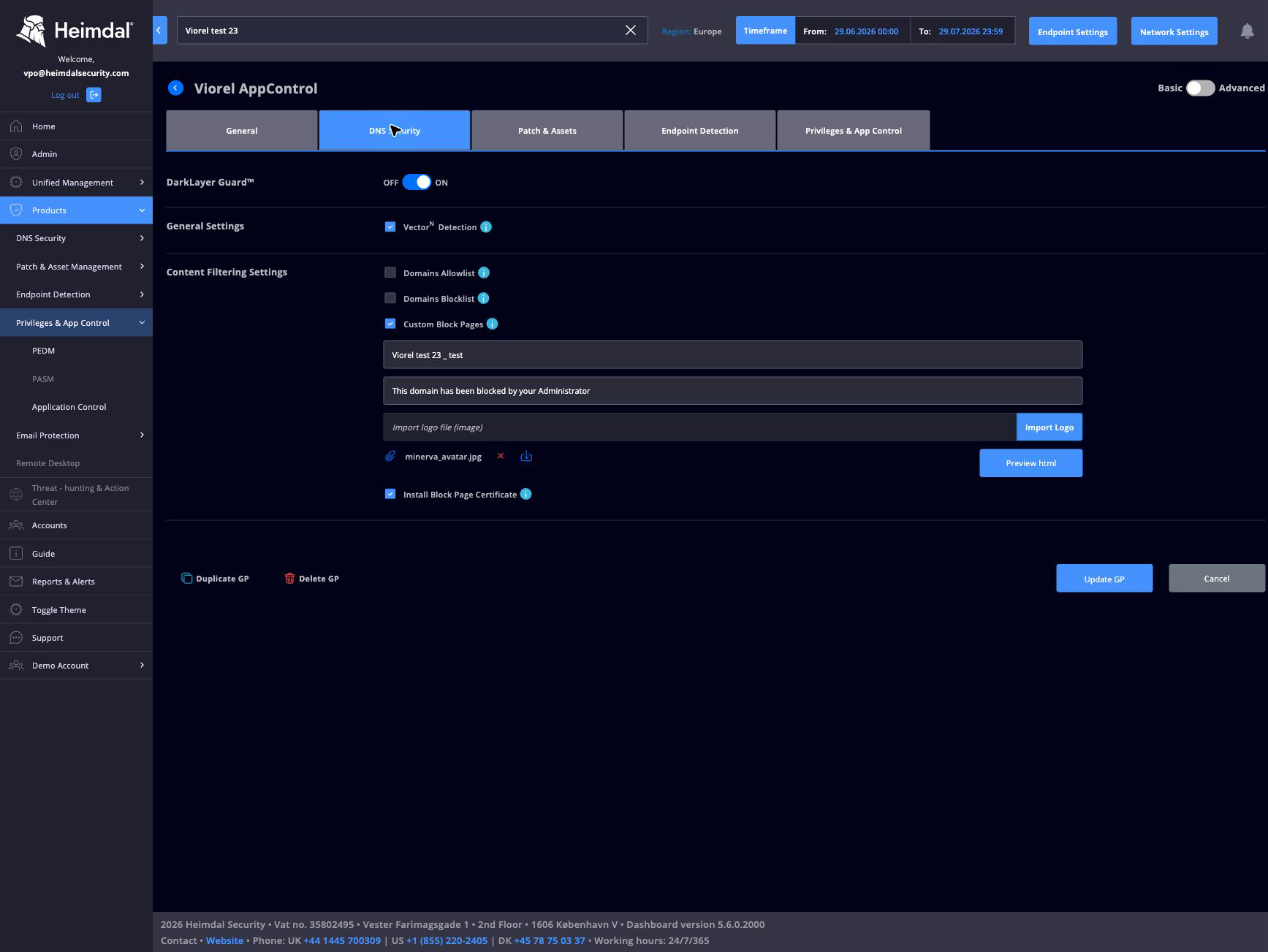The image size is (1268, 952).
Task: Expand the Demo Account chevron
Action: click(142, 666)
